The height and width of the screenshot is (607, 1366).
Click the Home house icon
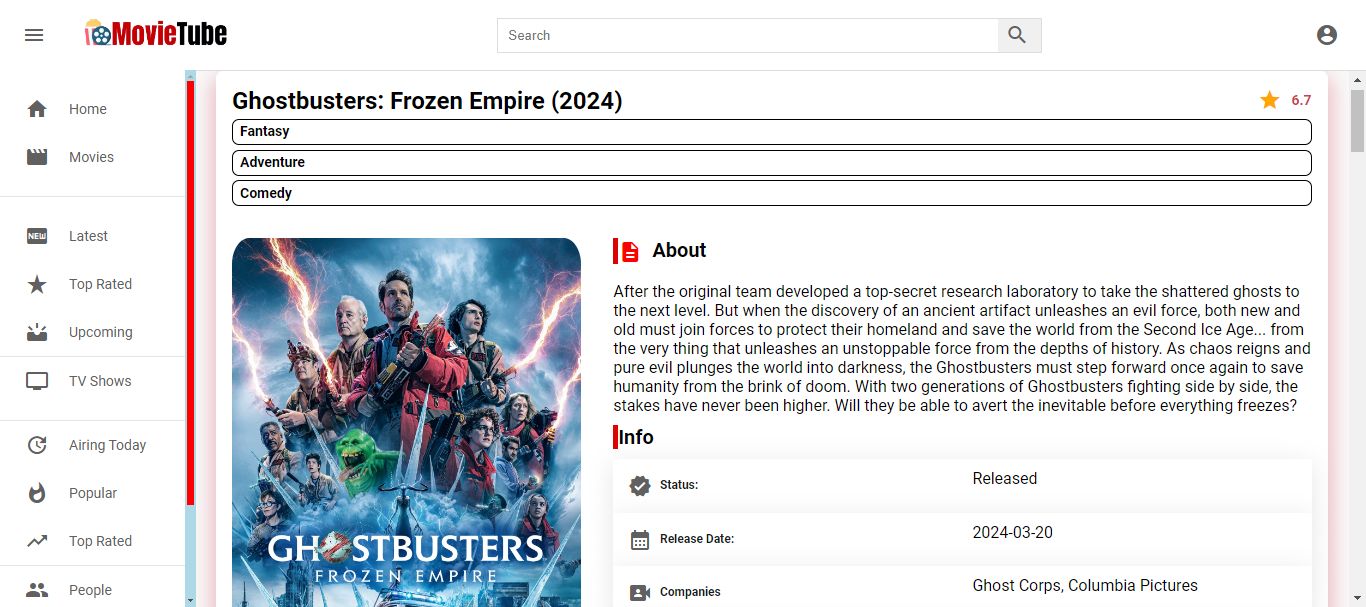tap(37, 109)
